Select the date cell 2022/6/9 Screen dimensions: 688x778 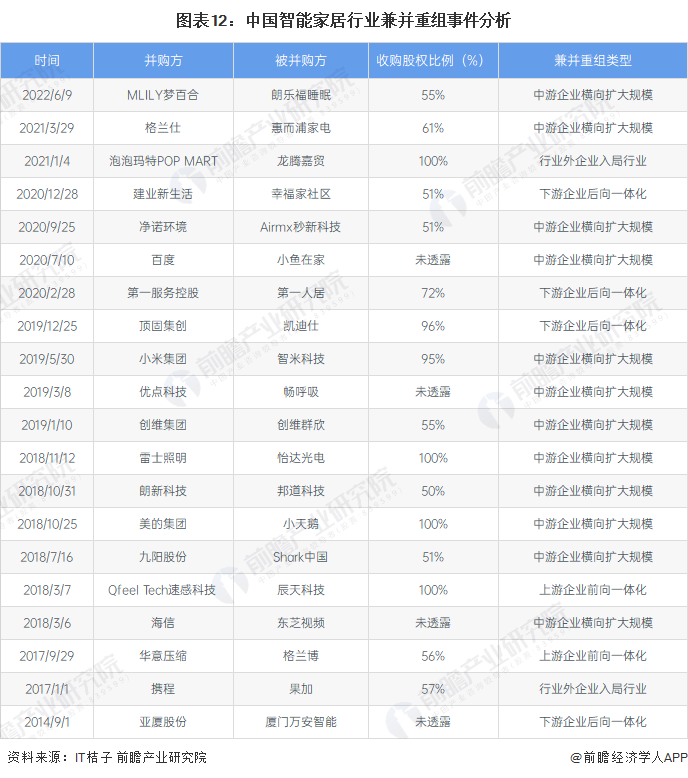coord(47,95)
